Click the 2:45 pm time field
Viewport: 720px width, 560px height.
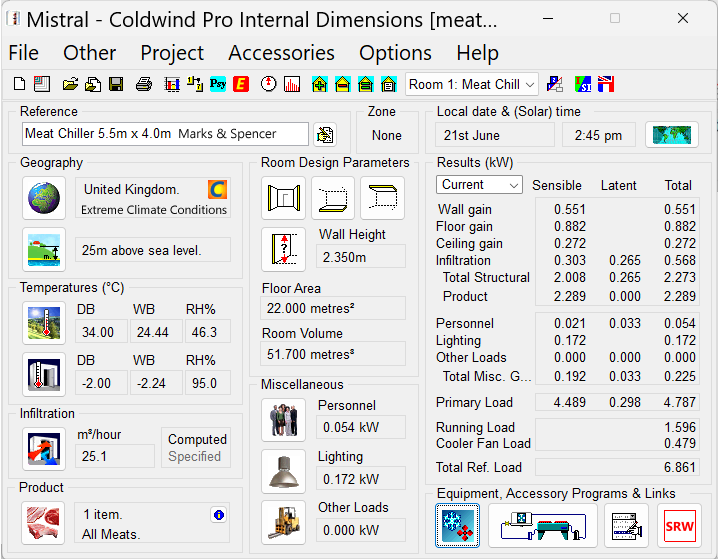click(598, 135)
